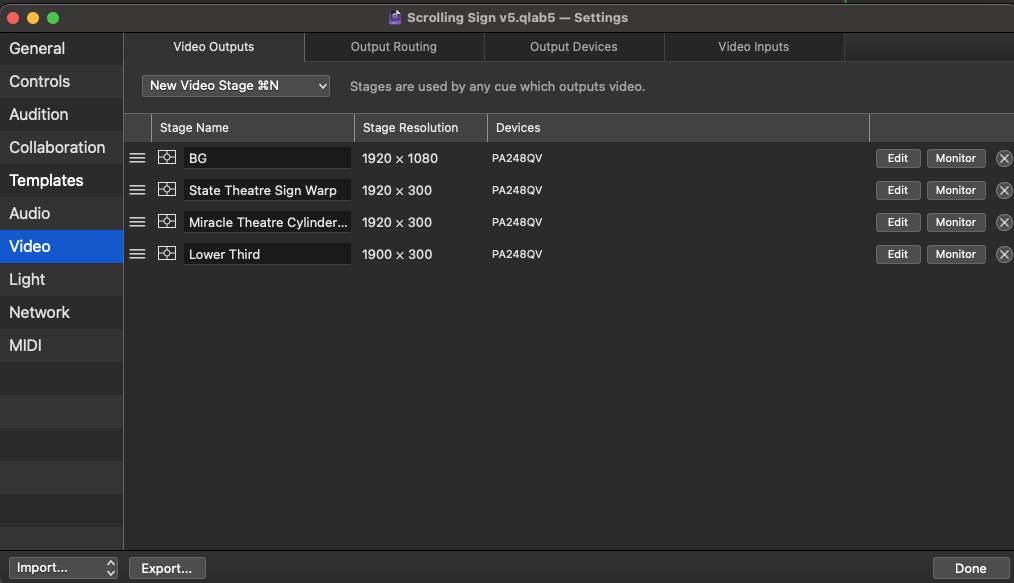
Task: Remove the Lower Third stage
Action: [x=1004, y=254]
